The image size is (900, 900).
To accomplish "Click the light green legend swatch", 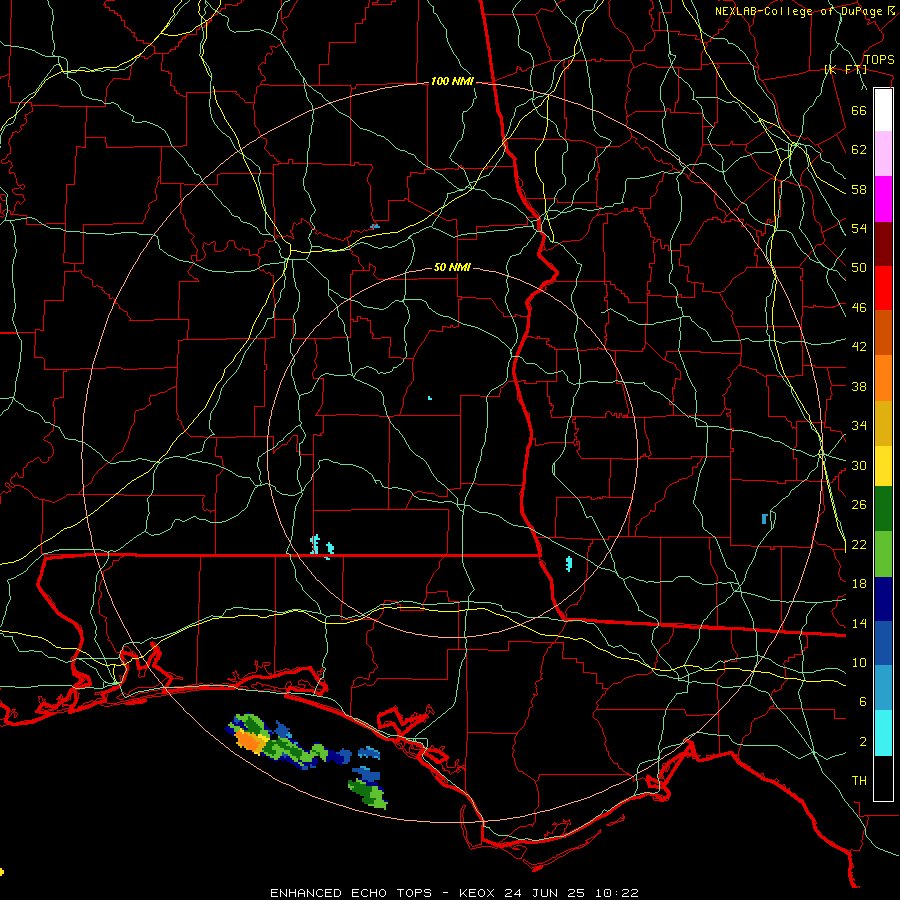I will click(x=883, y=554).
